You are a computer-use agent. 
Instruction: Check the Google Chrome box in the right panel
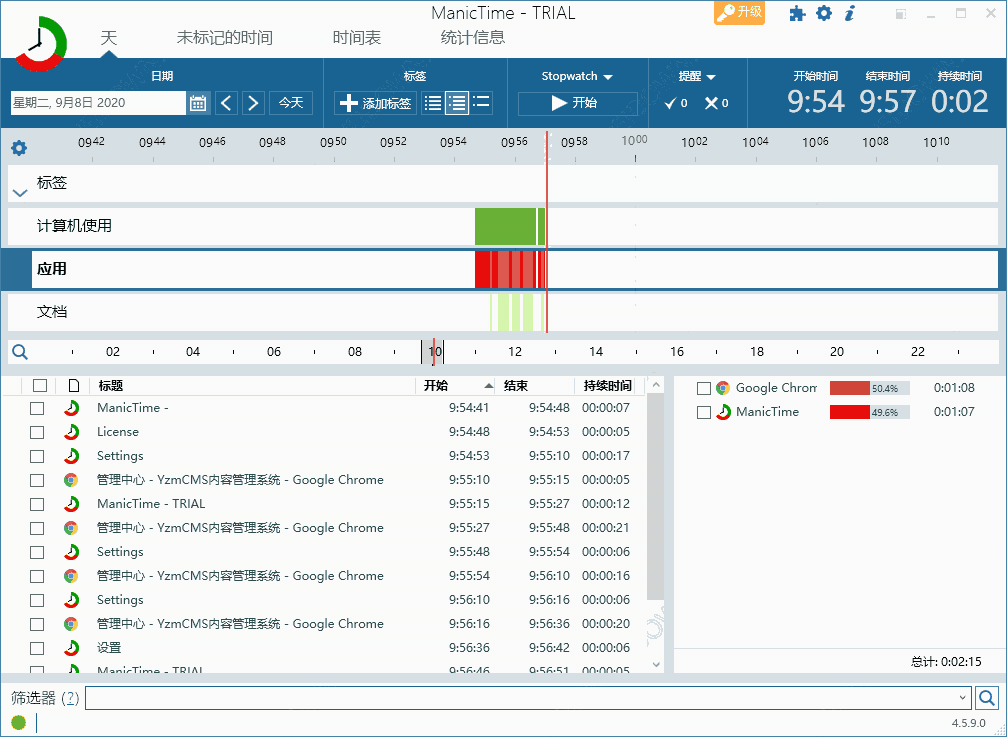coord(703,388)
